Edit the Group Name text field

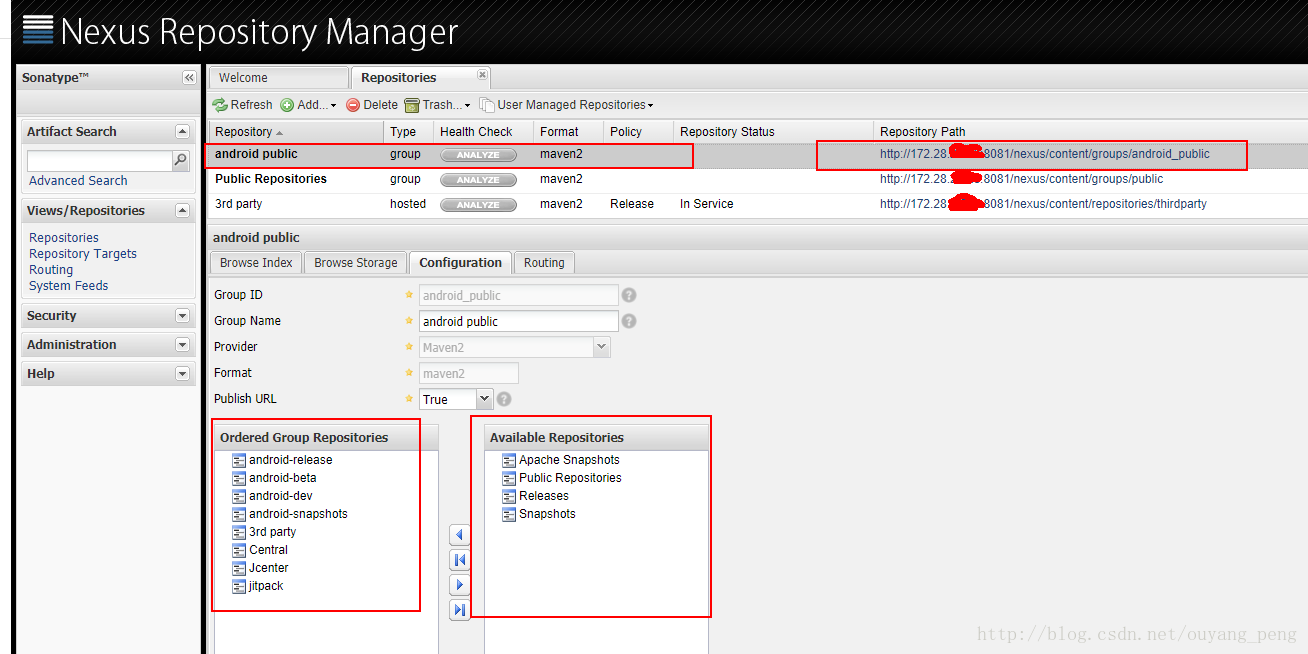518,322
